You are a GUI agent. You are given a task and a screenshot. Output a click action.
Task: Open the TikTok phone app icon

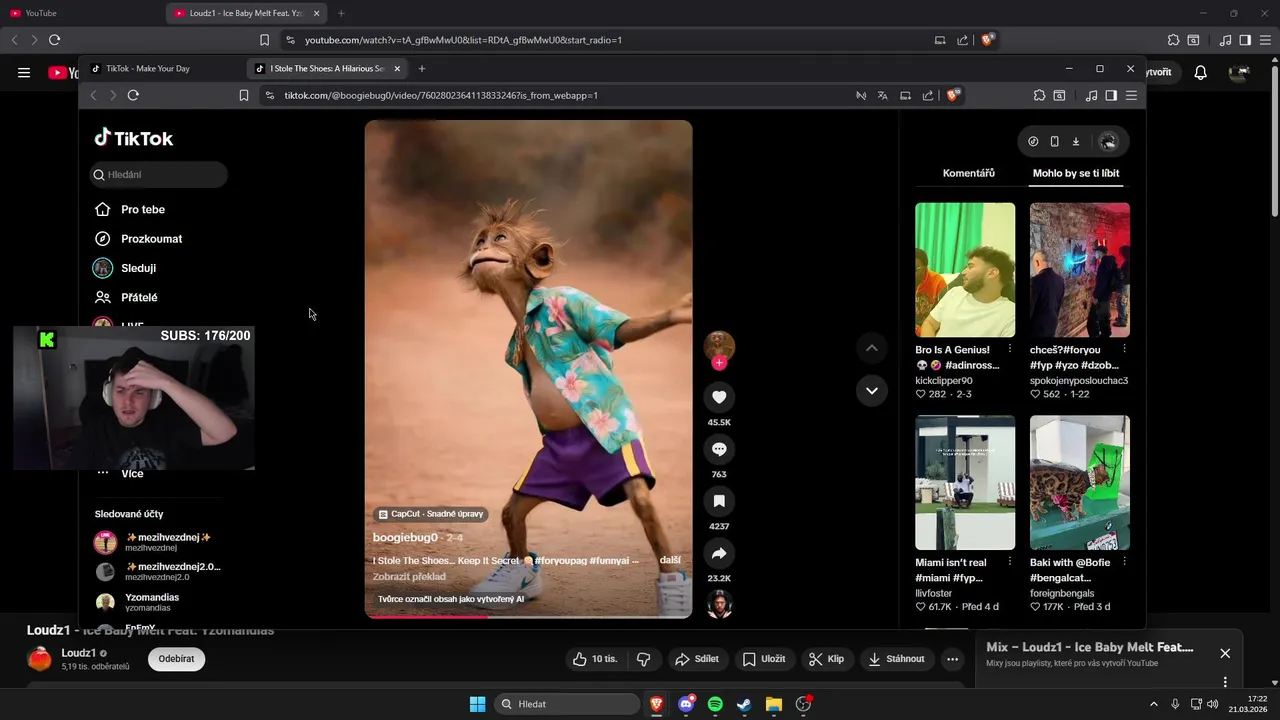coord(1054,142)
